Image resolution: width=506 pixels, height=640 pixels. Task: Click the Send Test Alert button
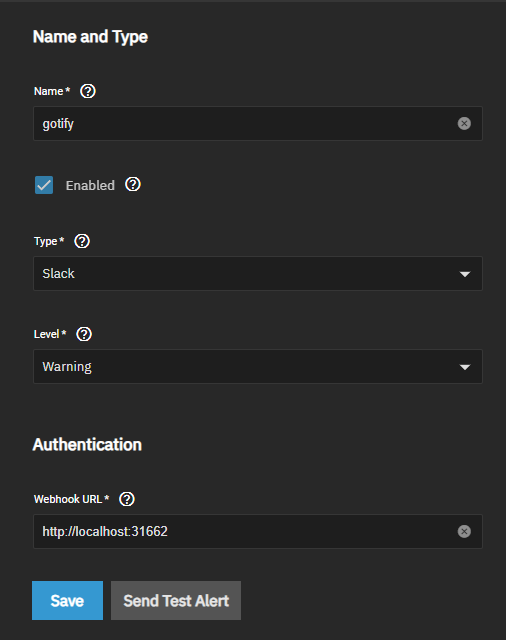(176, 600)
